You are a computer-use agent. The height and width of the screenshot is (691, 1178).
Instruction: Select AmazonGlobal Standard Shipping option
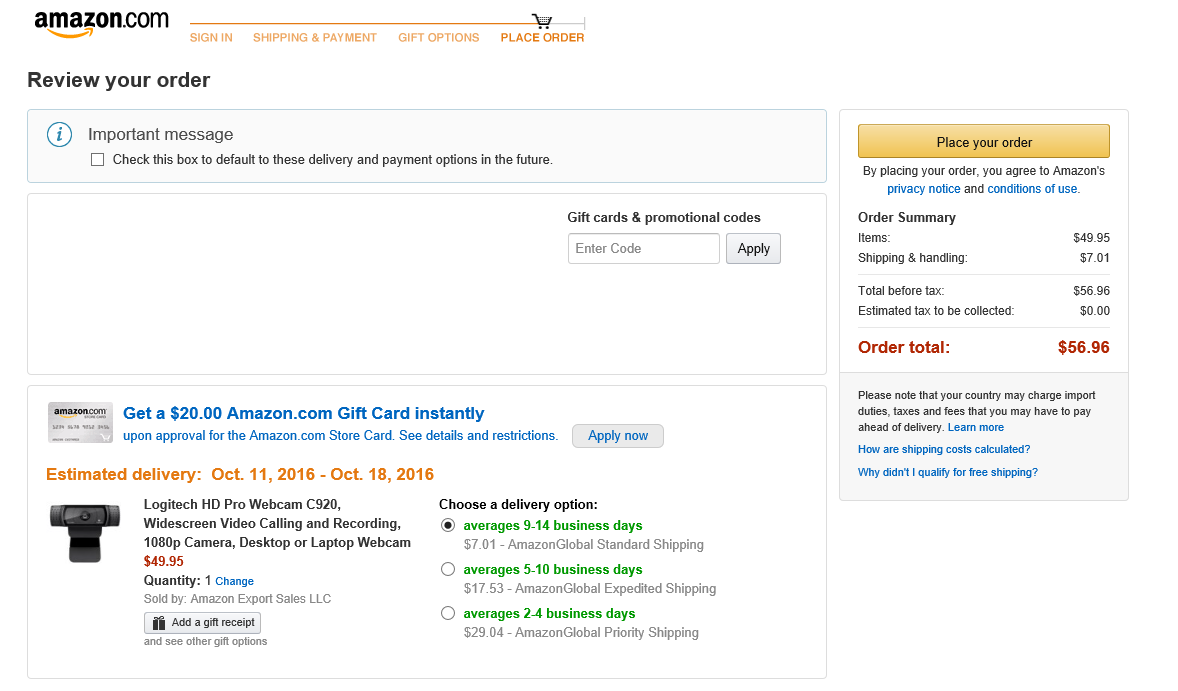pyautogui.click(x=448, y=526)
